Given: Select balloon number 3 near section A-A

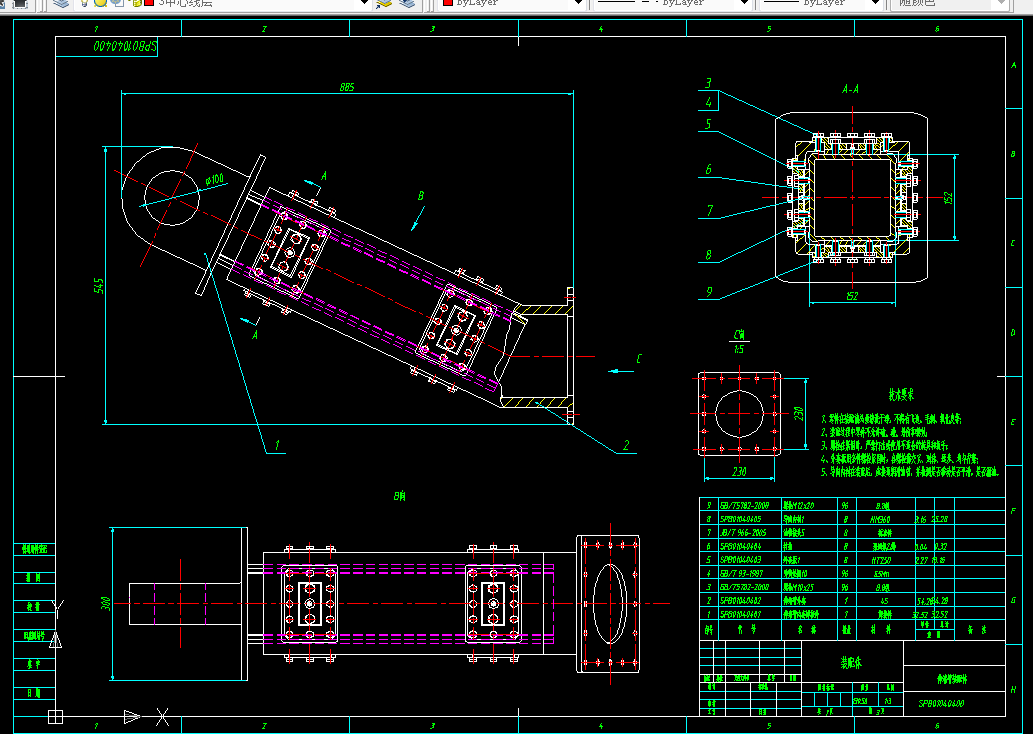Looking at the screenshot, I should coord(708,83).
